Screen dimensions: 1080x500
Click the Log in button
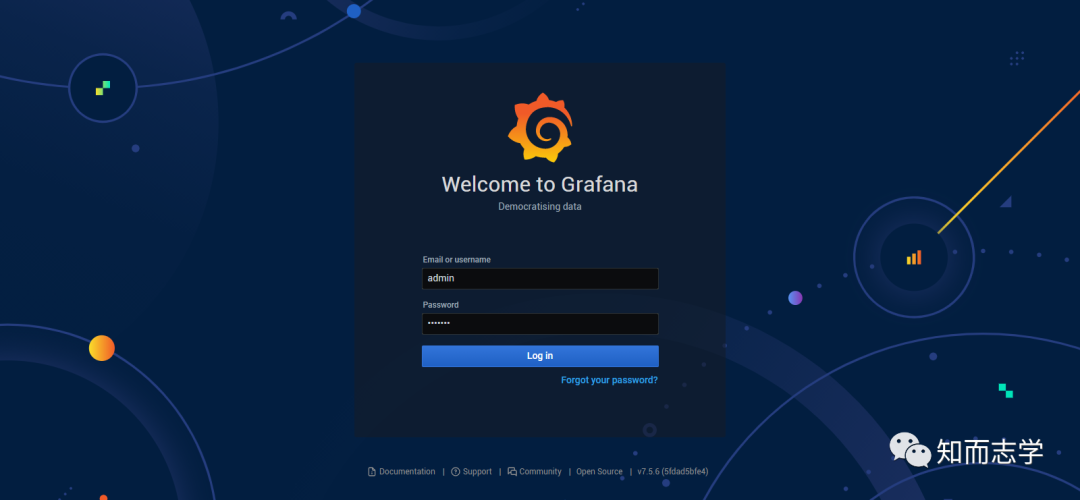(540, 356)
